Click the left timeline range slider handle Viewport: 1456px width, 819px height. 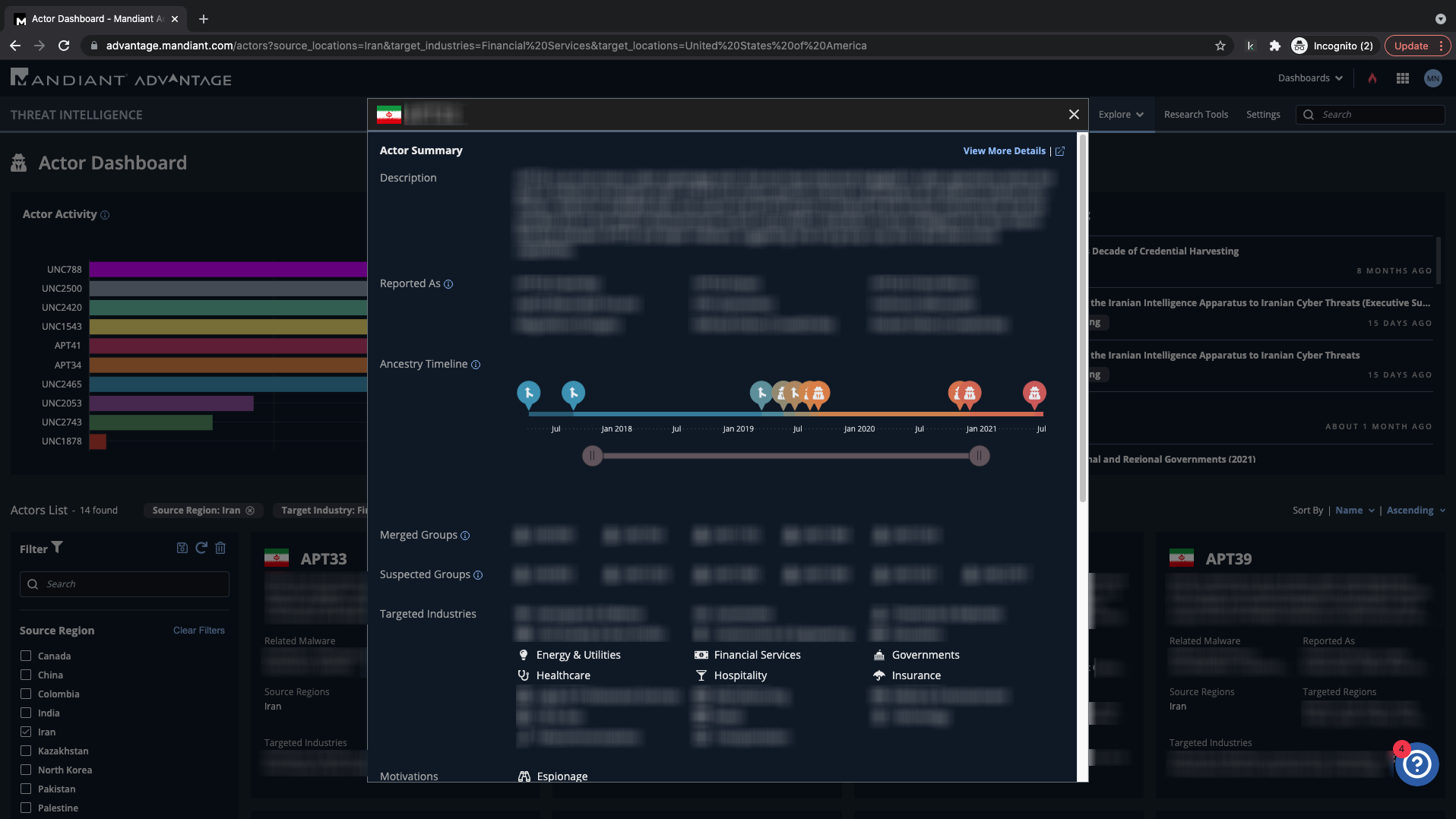coord(592,456)
